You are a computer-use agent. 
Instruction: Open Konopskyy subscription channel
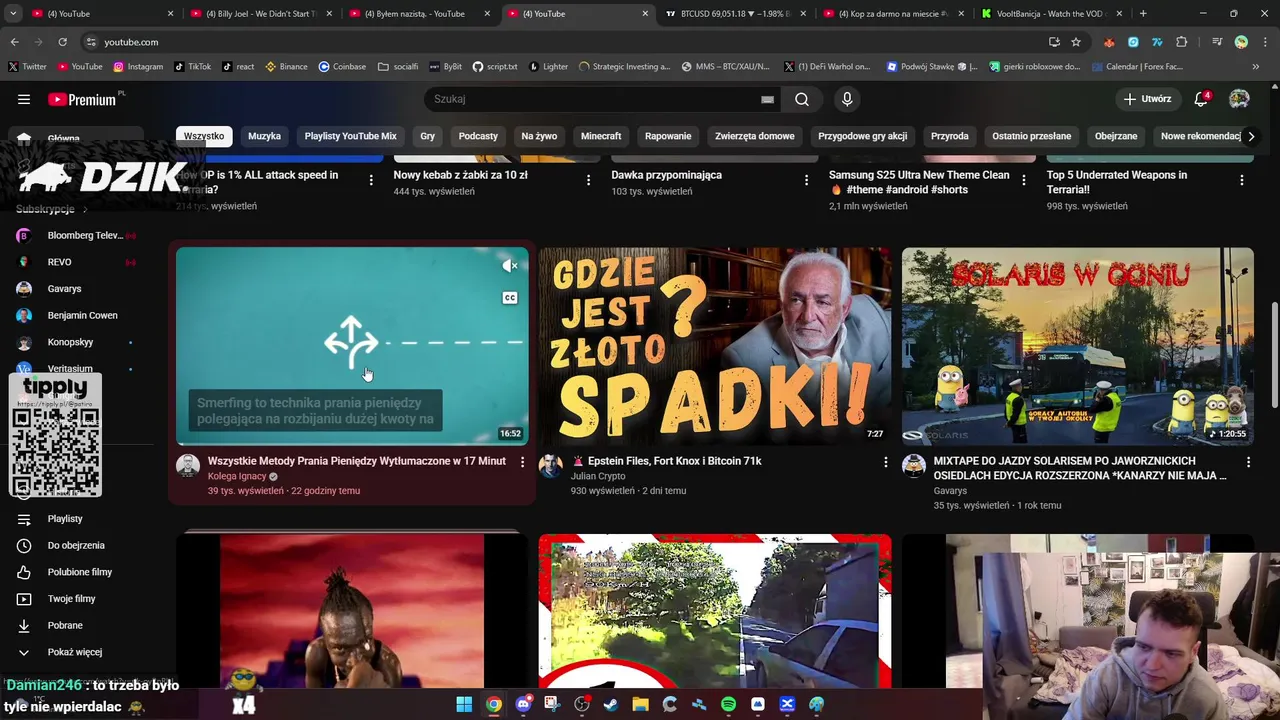76,342
